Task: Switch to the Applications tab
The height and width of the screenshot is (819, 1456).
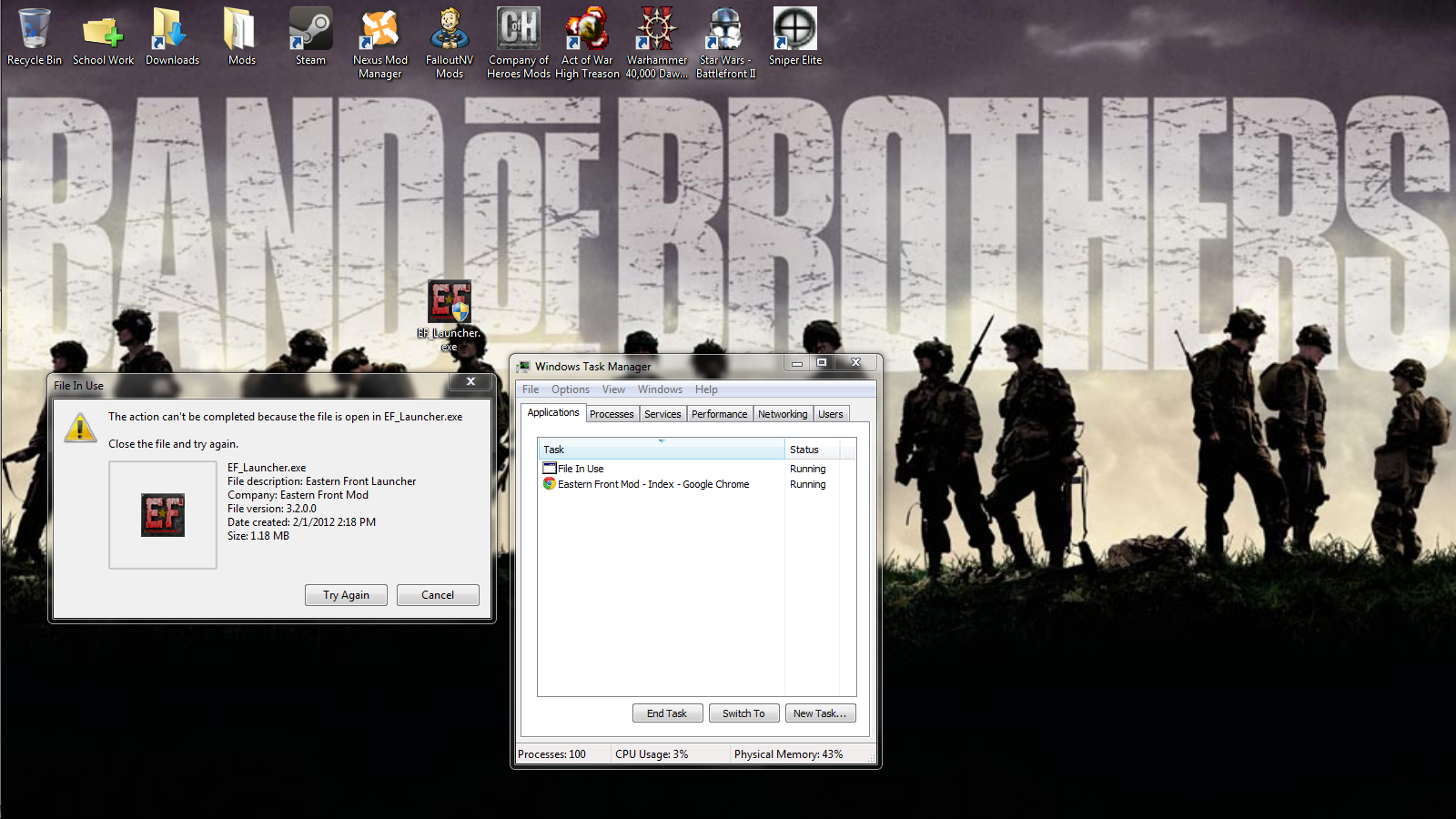Action: click(x=553, y=413)
